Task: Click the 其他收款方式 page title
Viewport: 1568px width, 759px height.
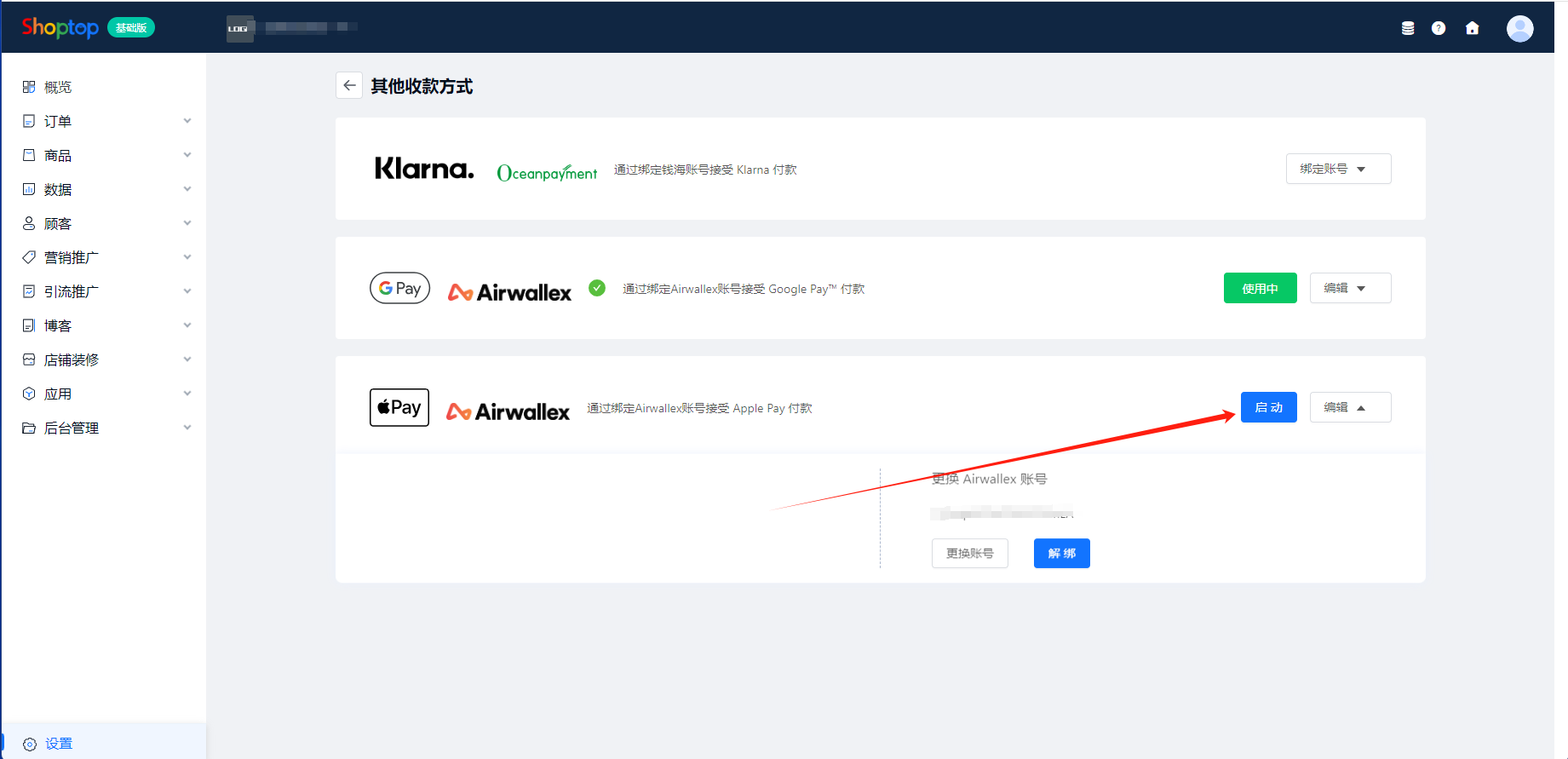Action: tap(422, 86)
